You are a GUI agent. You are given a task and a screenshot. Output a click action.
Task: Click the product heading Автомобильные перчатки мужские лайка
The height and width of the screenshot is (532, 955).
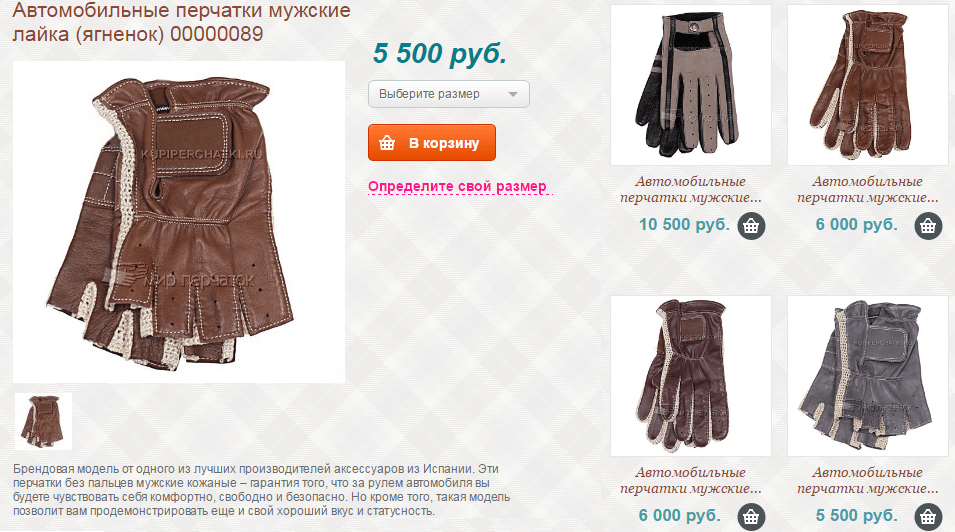pos(181,22)
